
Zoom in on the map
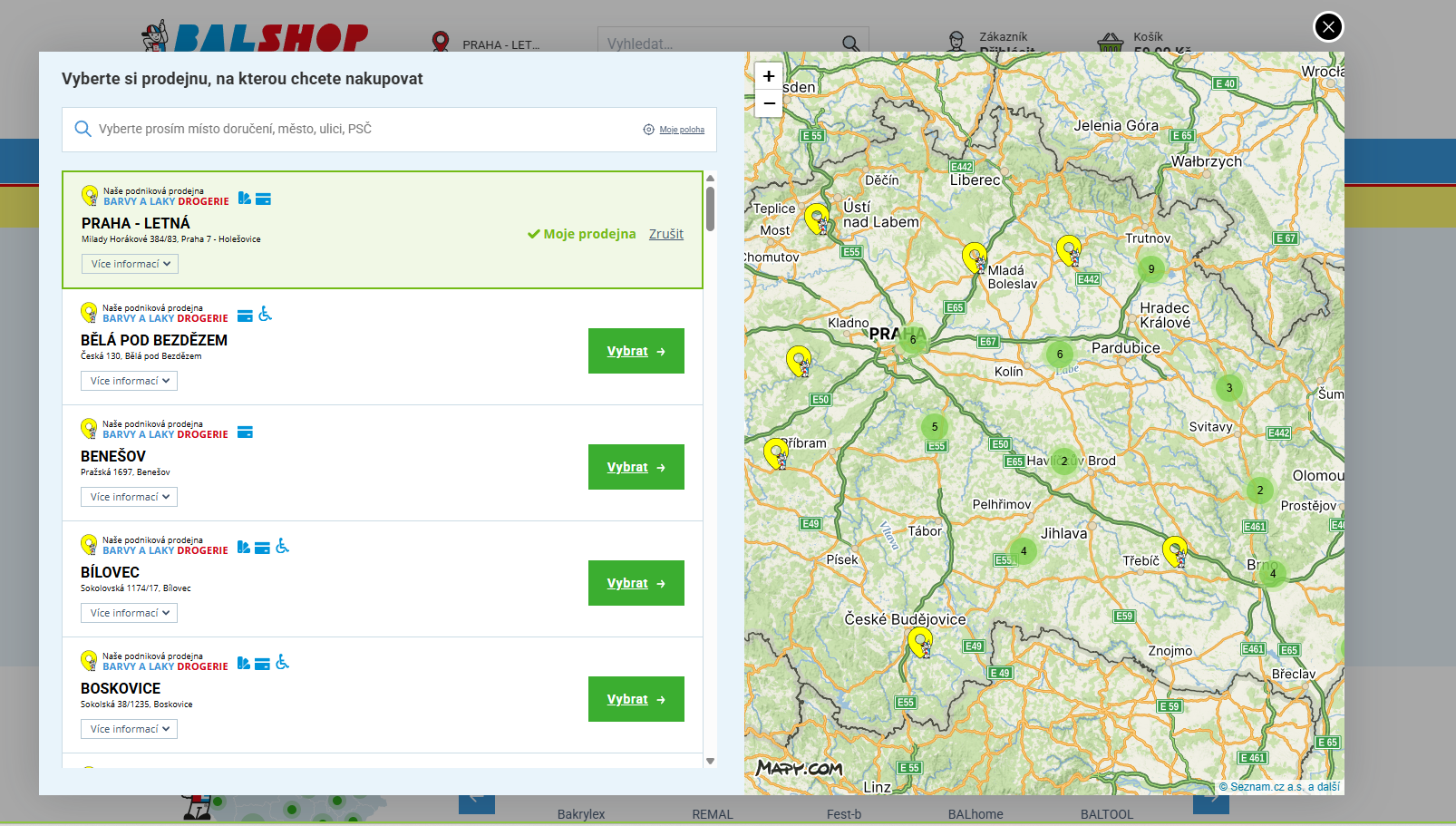(x=769, y=76)
